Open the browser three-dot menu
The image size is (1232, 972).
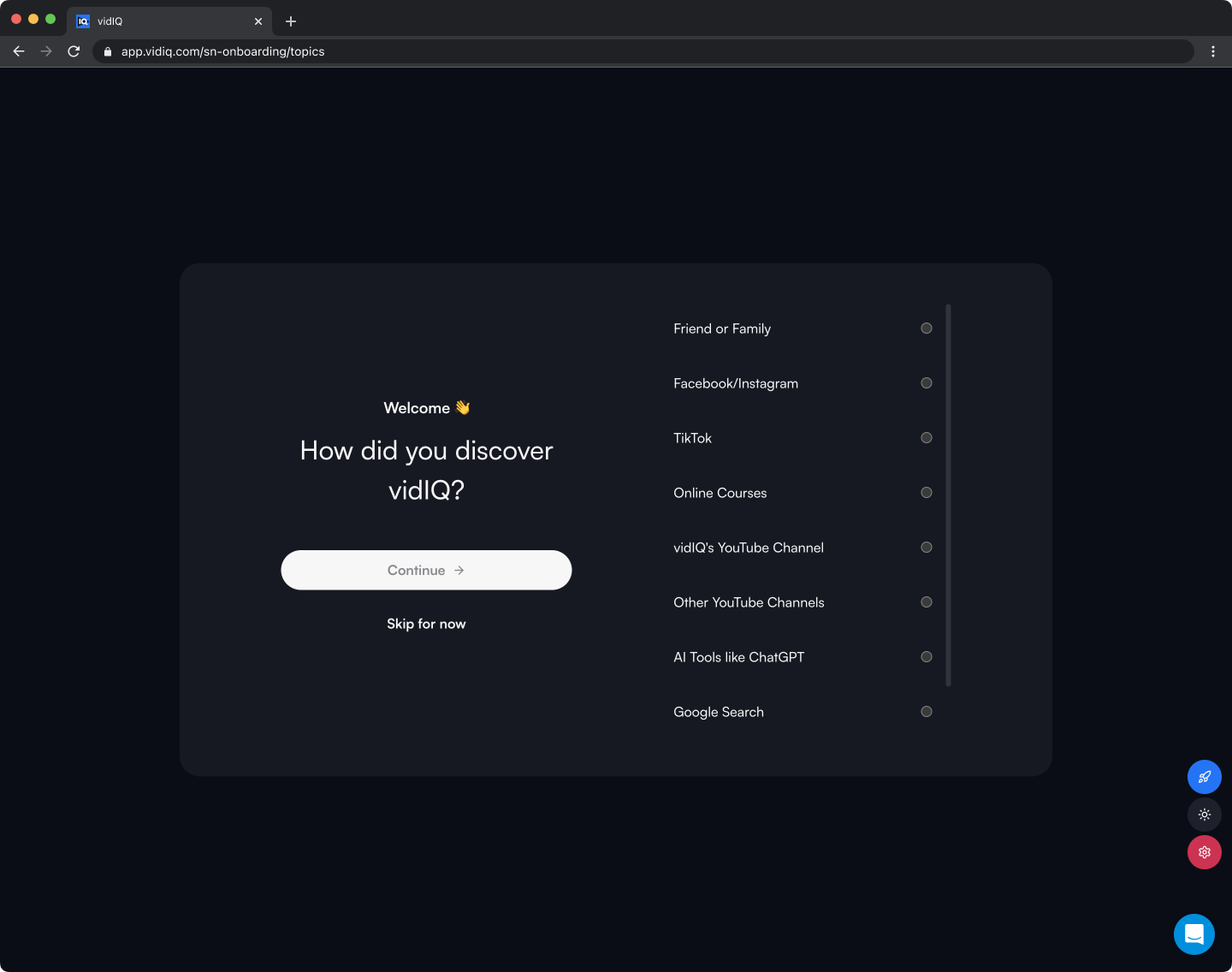pyautogui.click(x=1212, y=51)
